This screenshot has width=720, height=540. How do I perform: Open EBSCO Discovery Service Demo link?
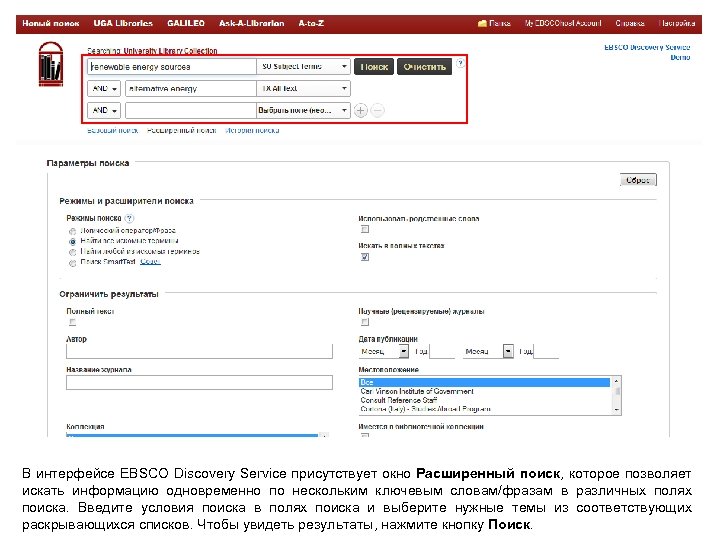click(647, 52)
